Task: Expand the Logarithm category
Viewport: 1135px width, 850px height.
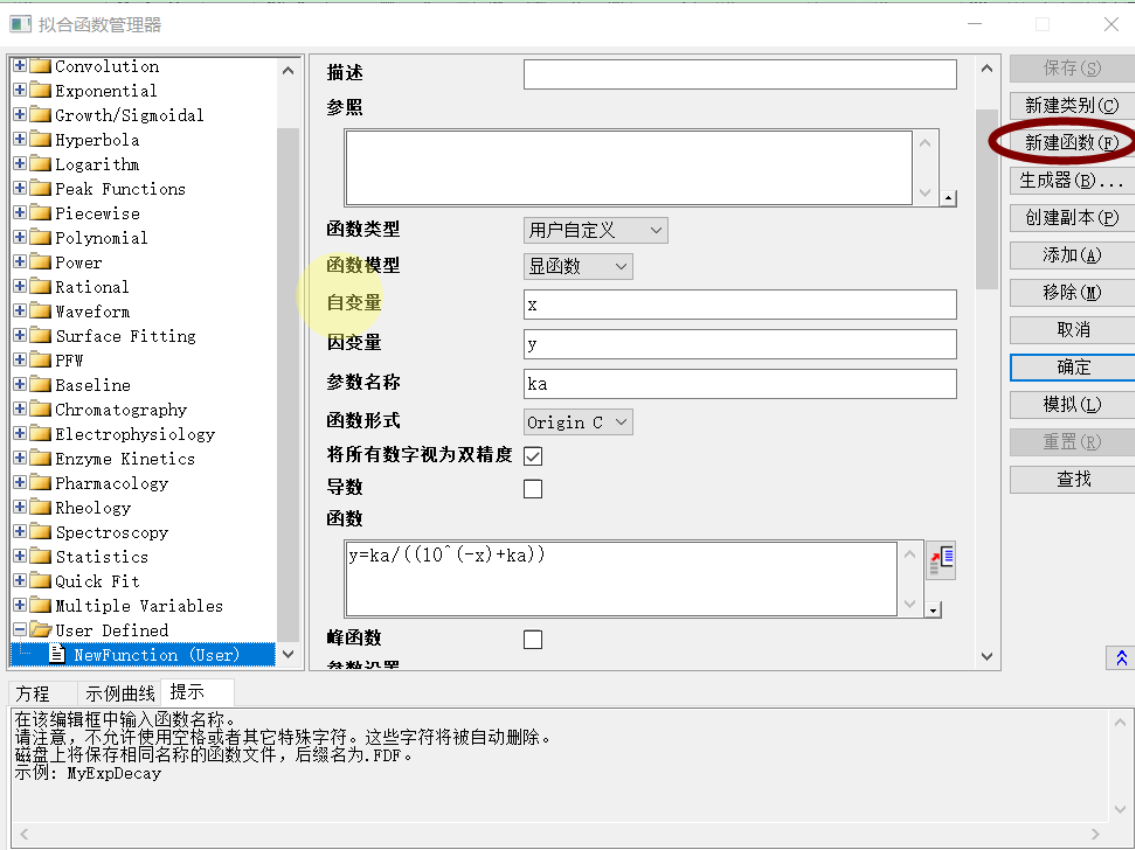Action: pos(20,164)
